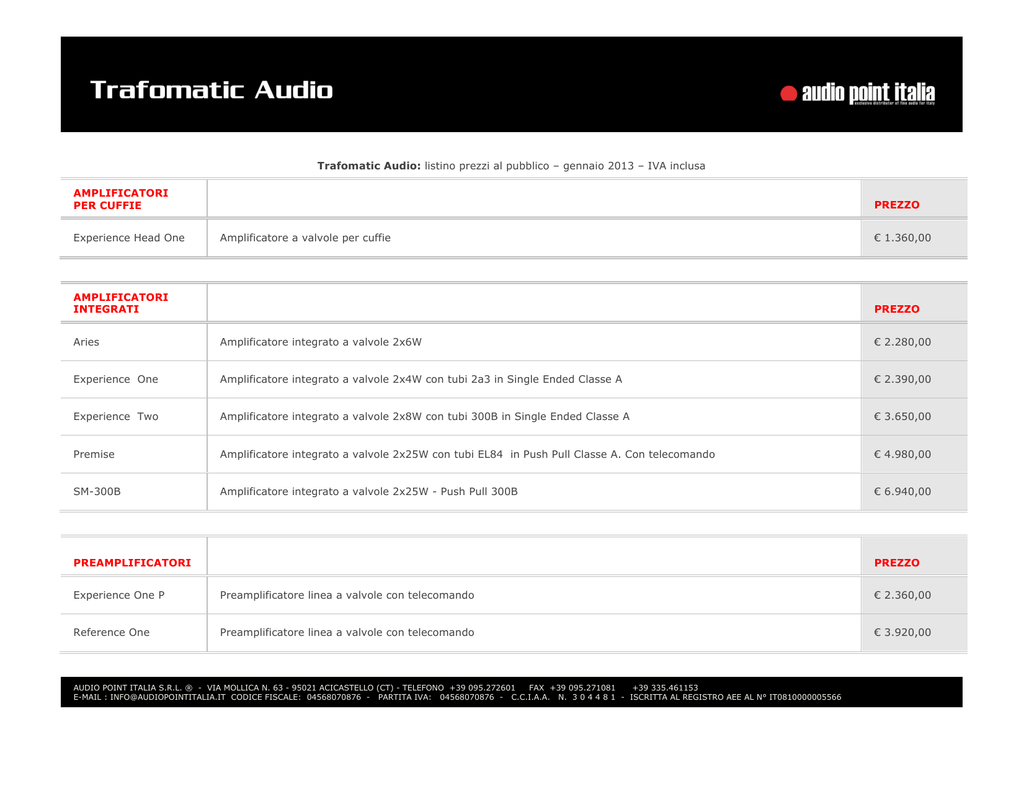This screenshot has height=791, width=1024.
Task: Click the INFO@AUDIOPOINTITALIA.IT email address
Action: coord(168,697)
